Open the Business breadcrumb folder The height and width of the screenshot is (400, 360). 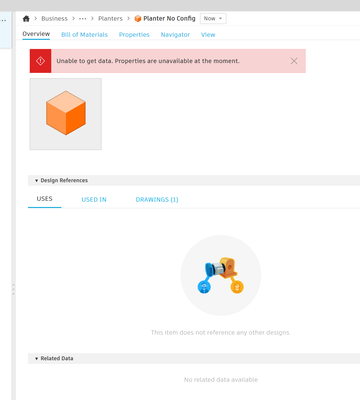click(54, 19)
